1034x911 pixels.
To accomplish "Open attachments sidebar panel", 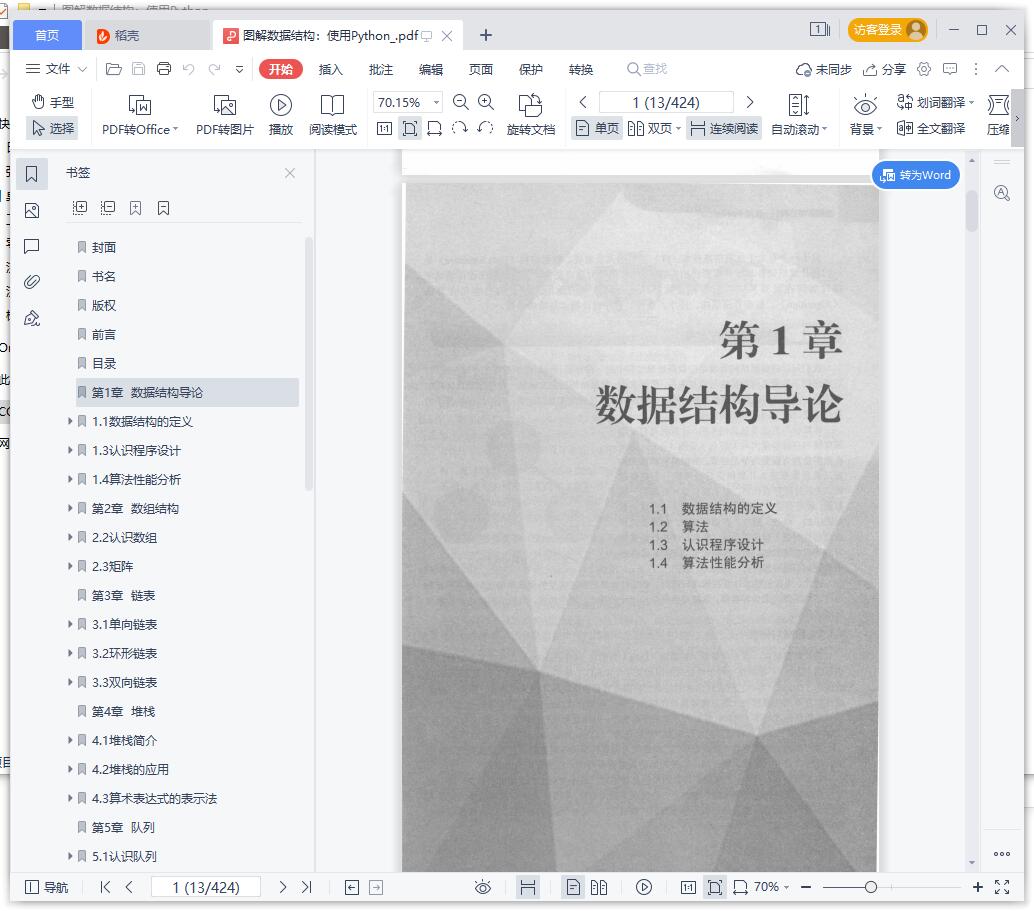I will pyautogui.click(x=32, y=282).
